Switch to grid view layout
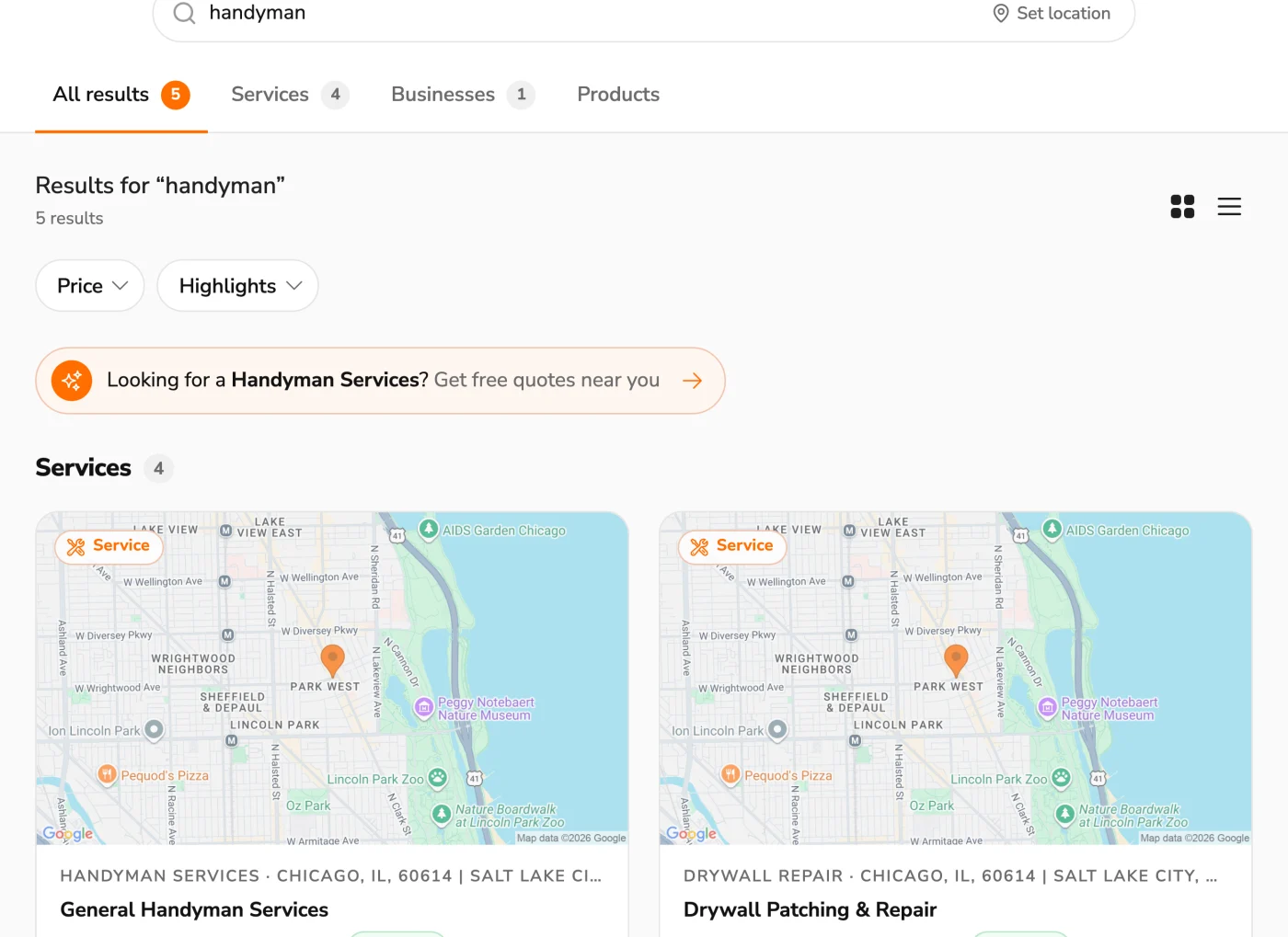 [x=1182, y=207]
